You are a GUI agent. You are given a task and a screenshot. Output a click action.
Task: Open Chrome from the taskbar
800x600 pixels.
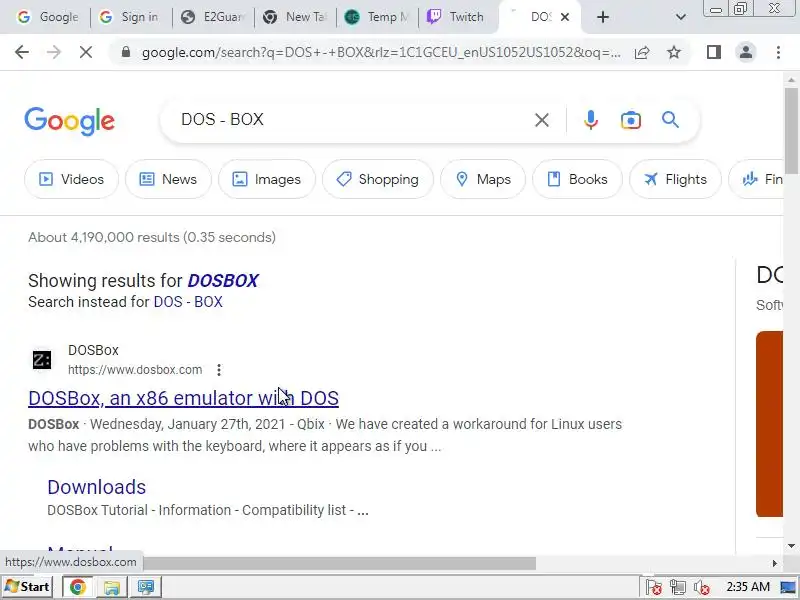pos(78,587)
